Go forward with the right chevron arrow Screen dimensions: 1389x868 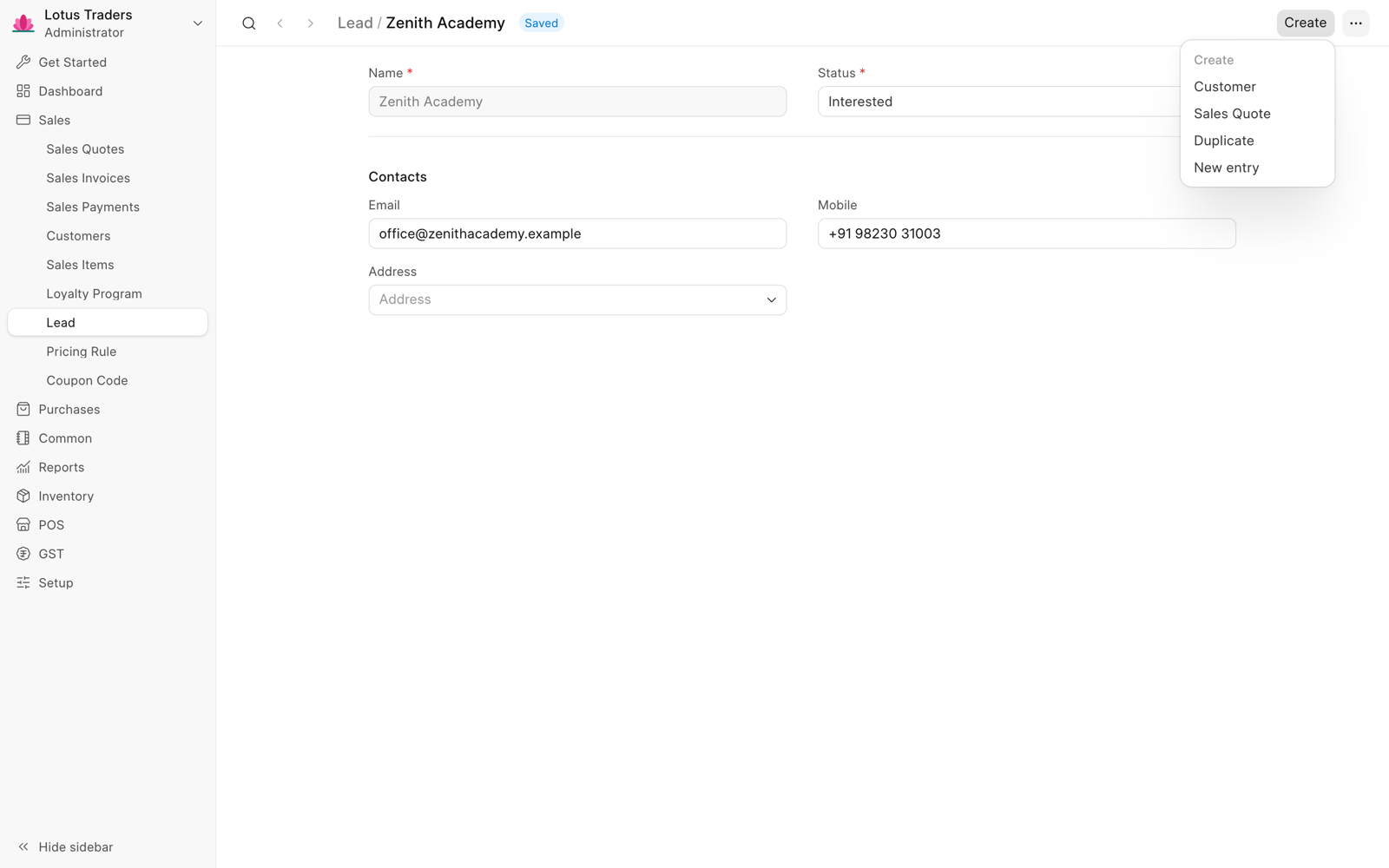tap(310, 23)
